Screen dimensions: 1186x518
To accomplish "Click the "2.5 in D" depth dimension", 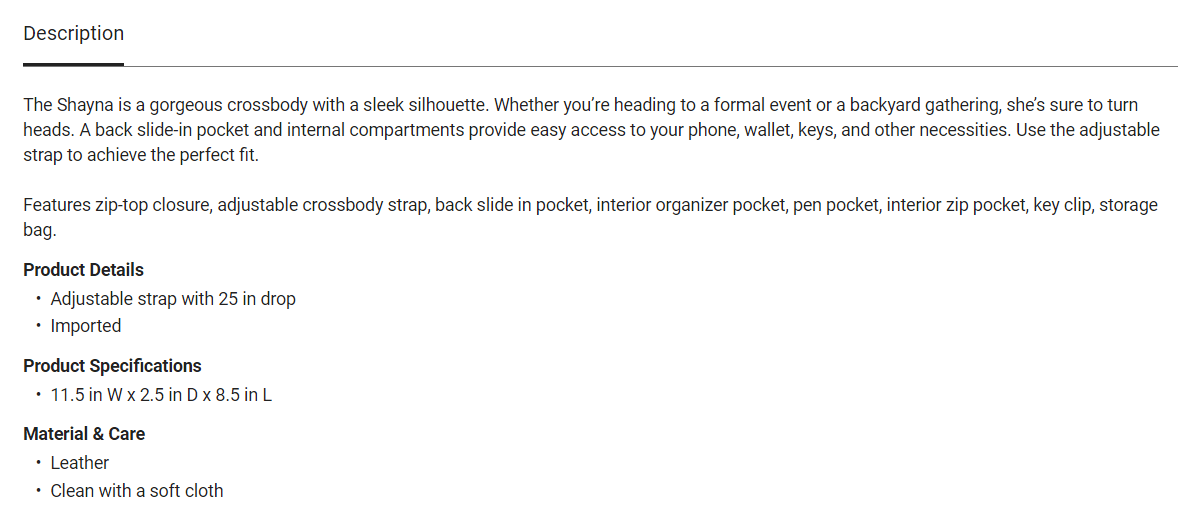I will point(170,395).
